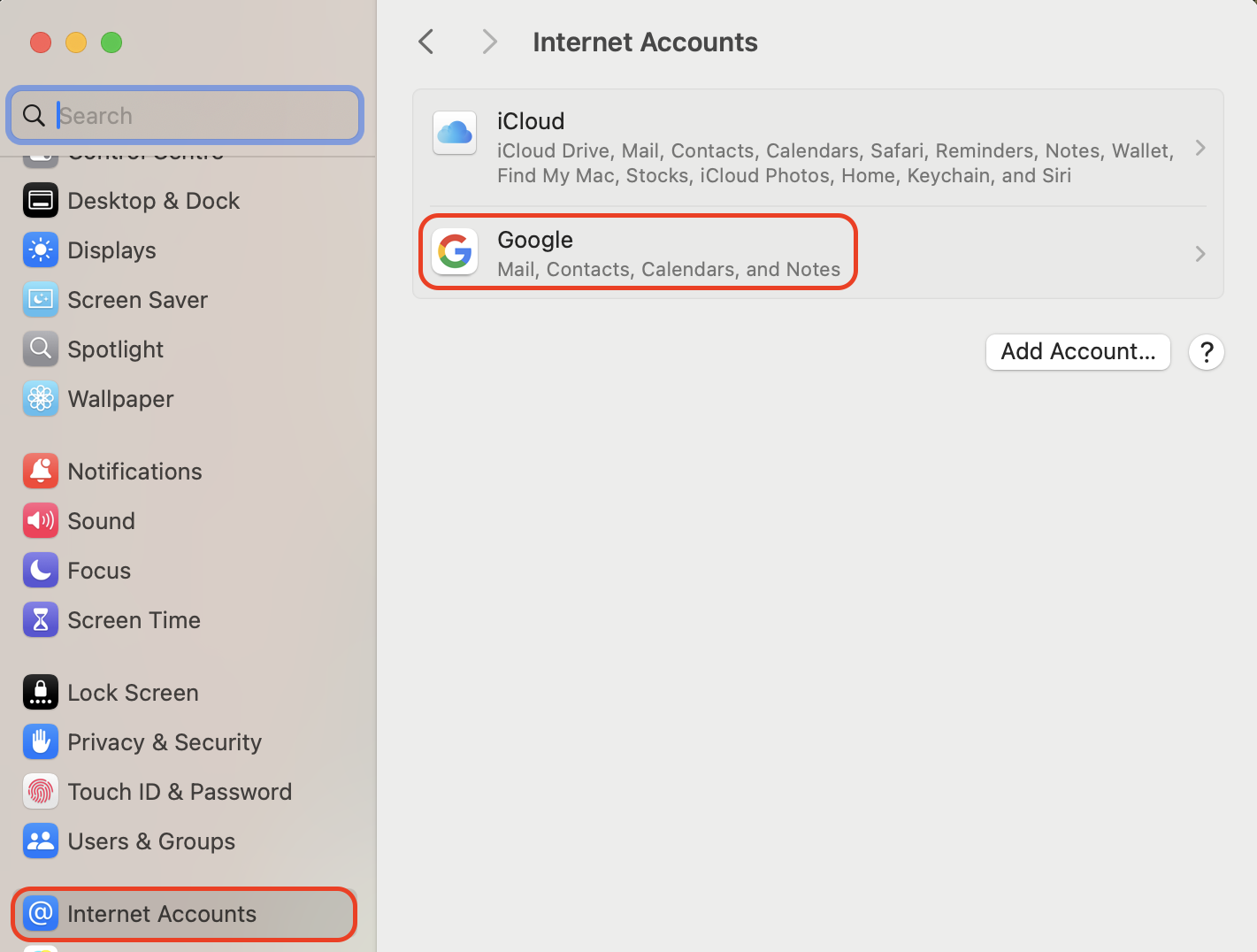
Task: Expand the iCloud account details chevron
Action: 1200,148
